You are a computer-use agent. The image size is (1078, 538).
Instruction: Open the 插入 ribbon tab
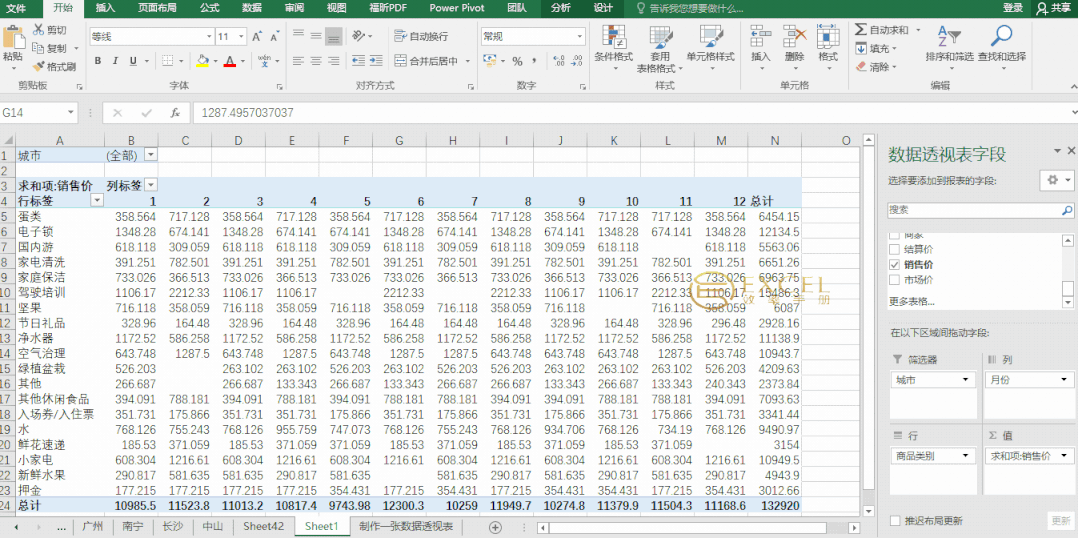105,8
